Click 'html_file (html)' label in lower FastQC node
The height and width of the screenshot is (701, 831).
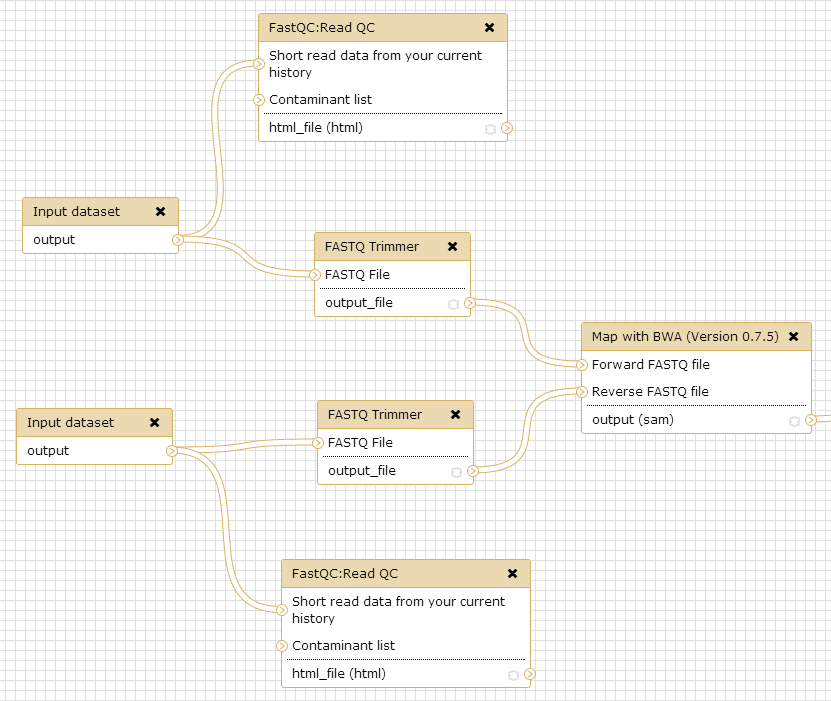pyautogui.click(x=339, y=673)
